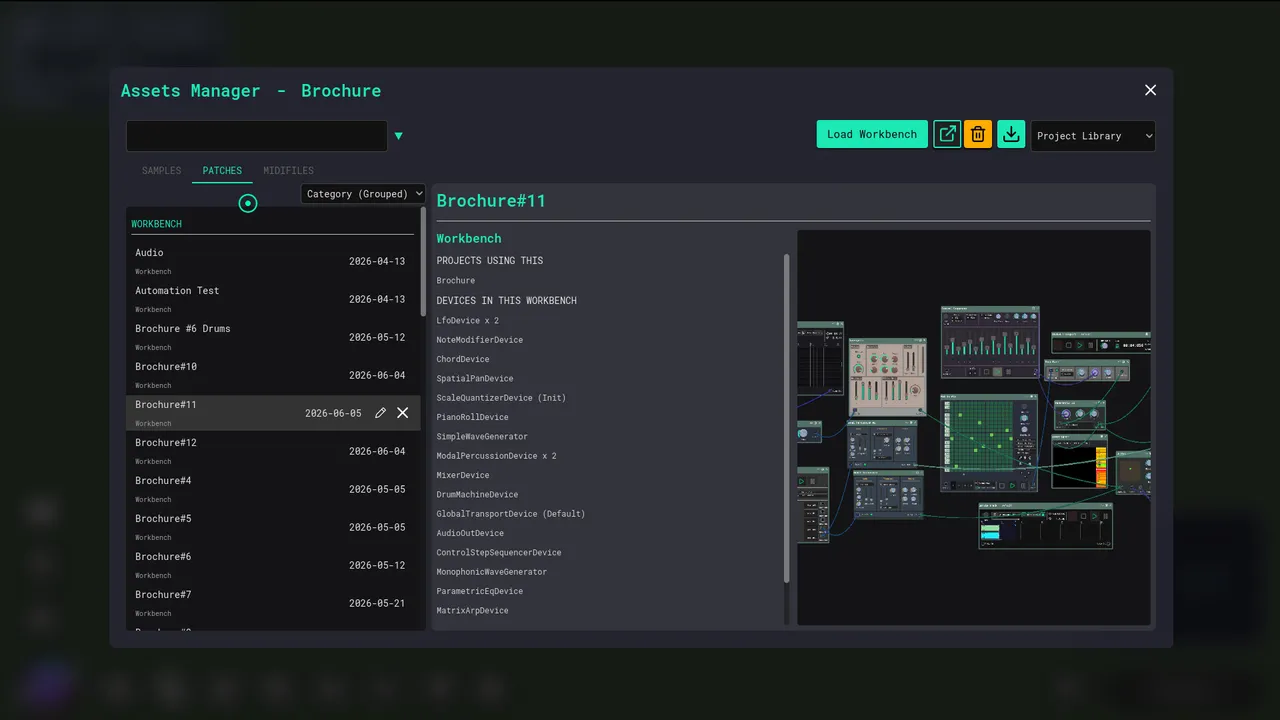Image resolution: width=1280 pixels, height=720 pixels.
Task: Click the Brochure project link under Projects Using This
Action: [456, 281]
